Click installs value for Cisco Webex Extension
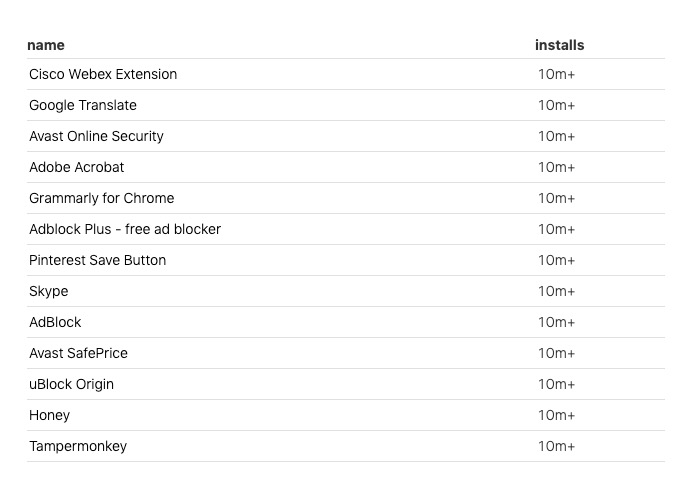Screen dimensions: 684x502 click(556, 74)
